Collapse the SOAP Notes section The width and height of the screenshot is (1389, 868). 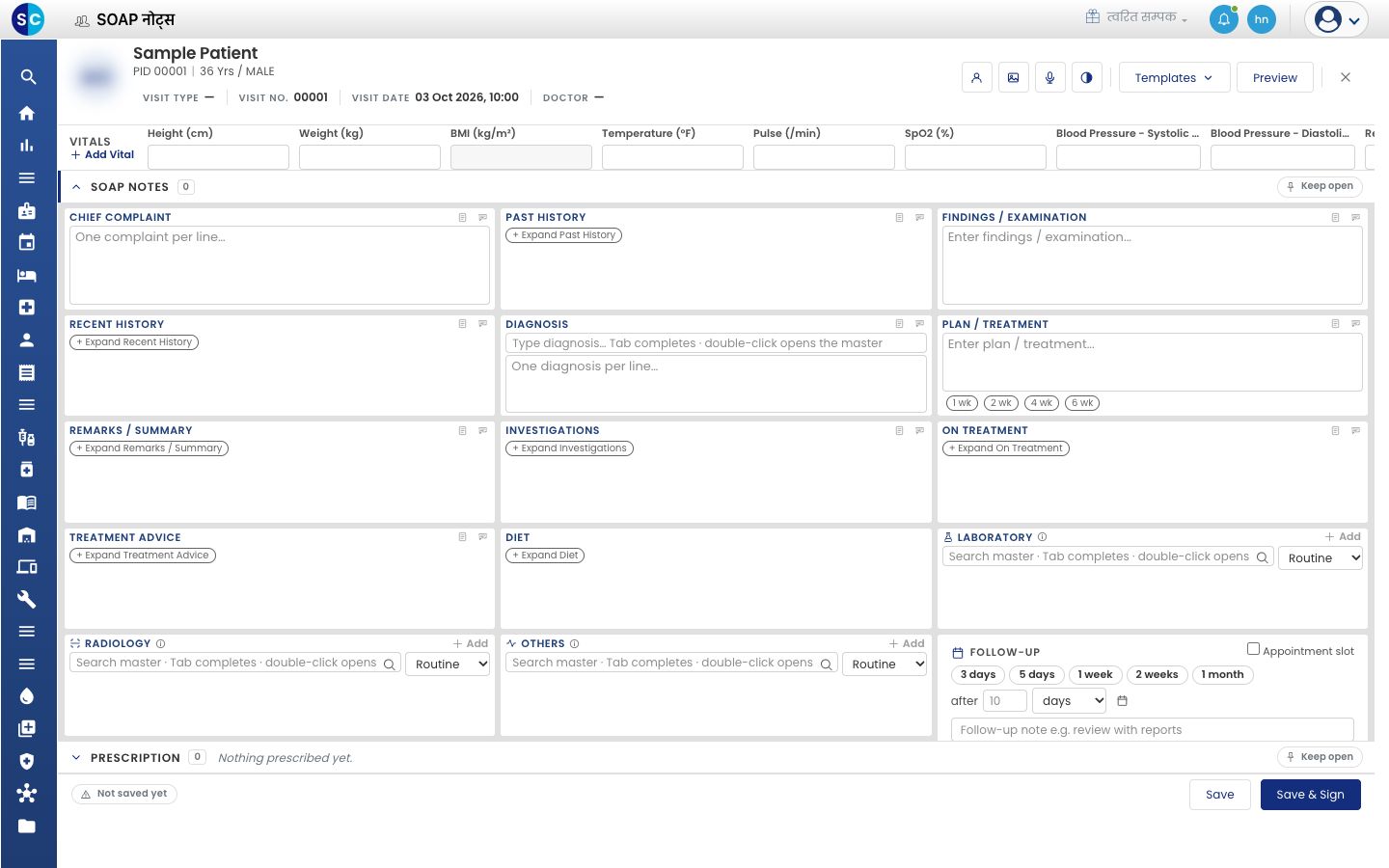pos(76,187)
